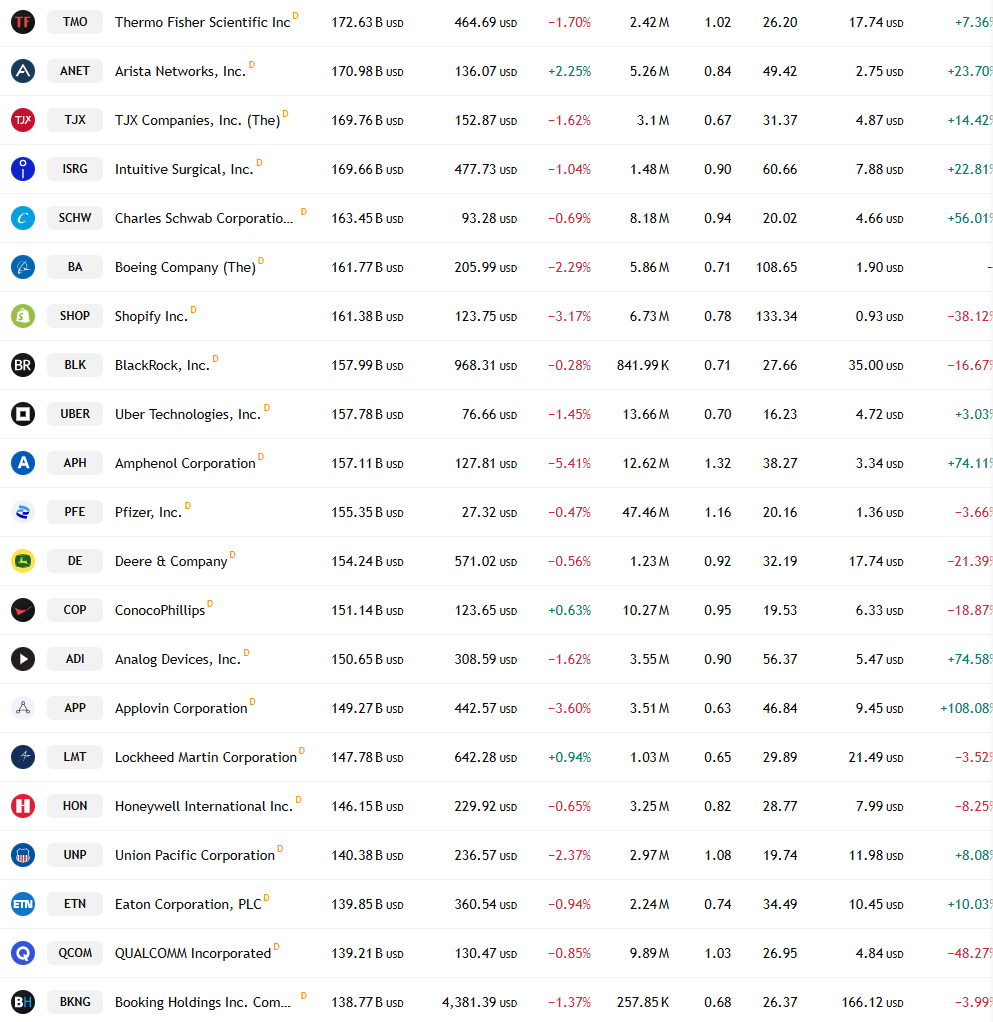The width and height of the screenshot is (993, 1022).
Task: Click QUALCOMM Incorporated company name
Action: click(x=193, y=954)
